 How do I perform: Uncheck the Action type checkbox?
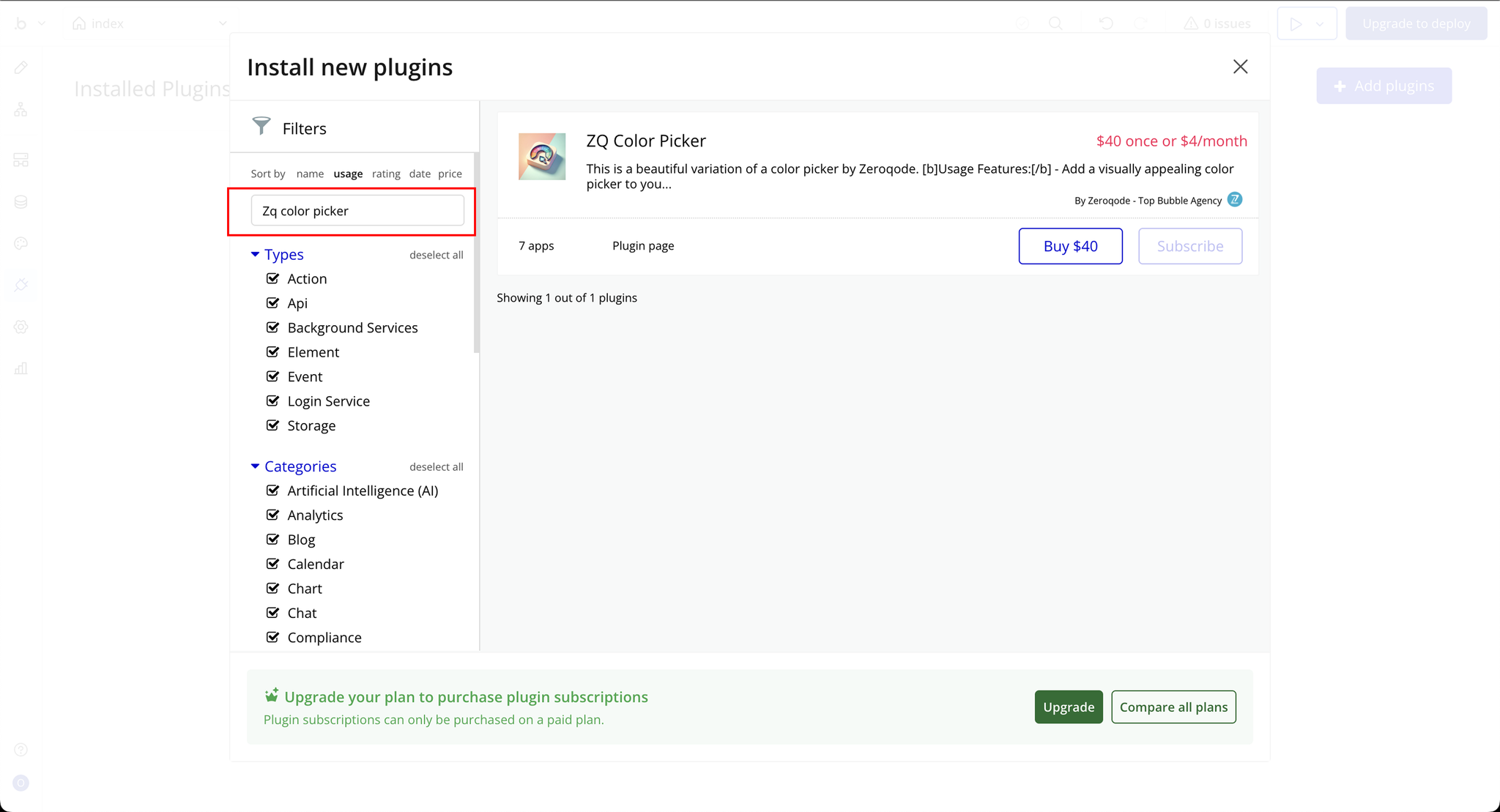click(x=272, y=278)
